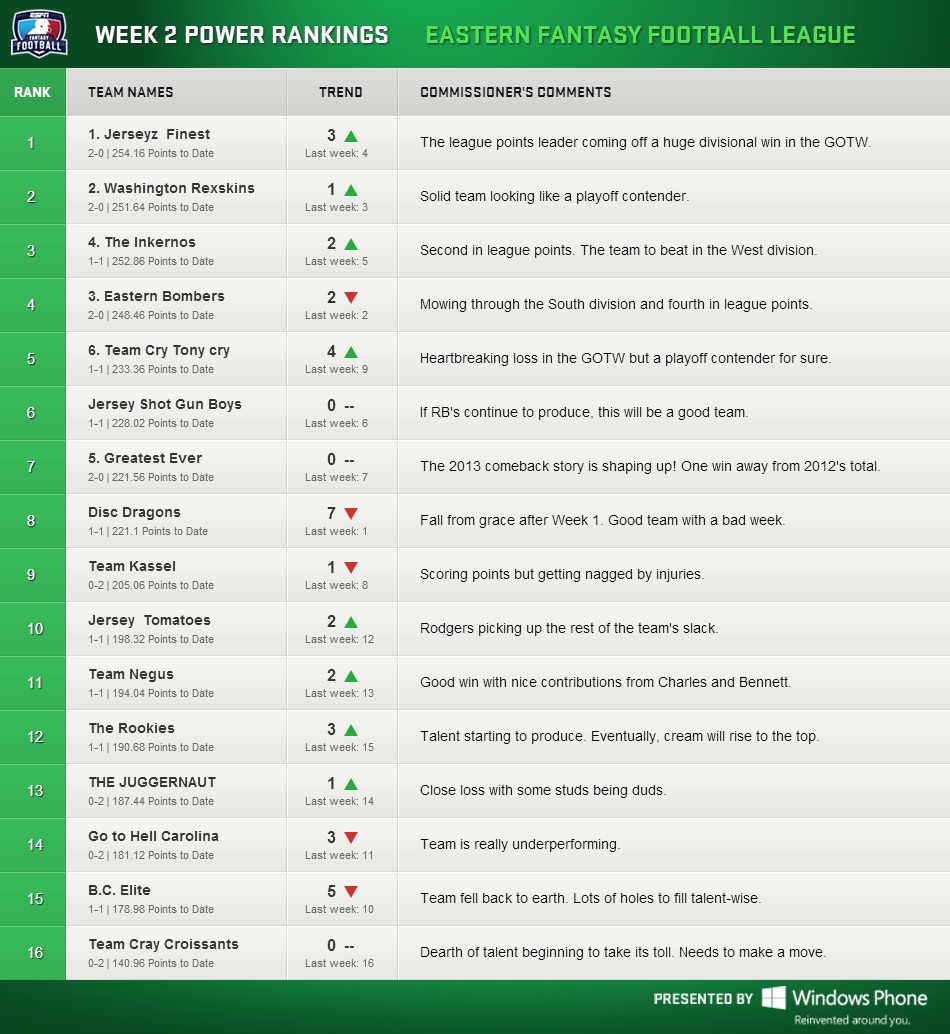
Task: Click the Windows Phone logo
Action: 845,998
